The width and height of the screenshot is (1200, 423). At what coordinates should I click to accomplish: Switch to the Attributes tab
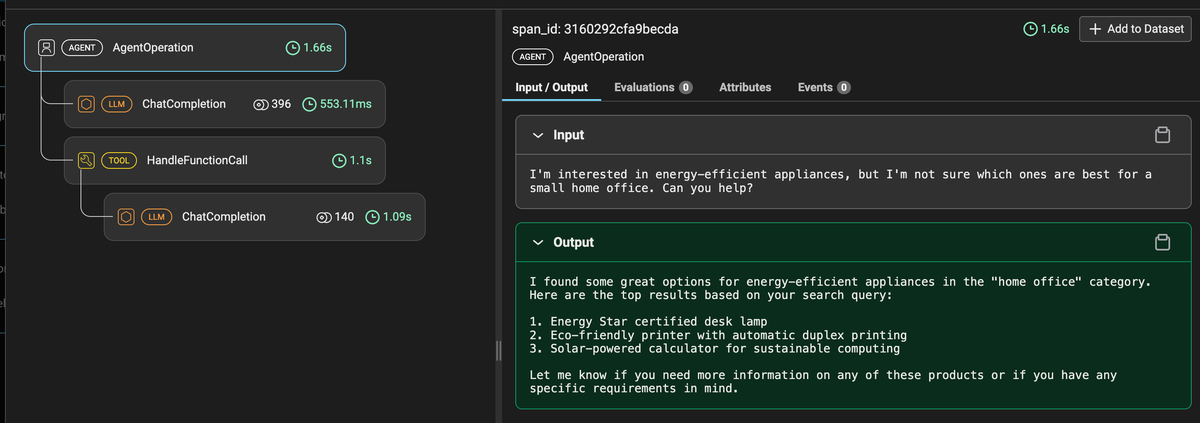coord(745,87)
